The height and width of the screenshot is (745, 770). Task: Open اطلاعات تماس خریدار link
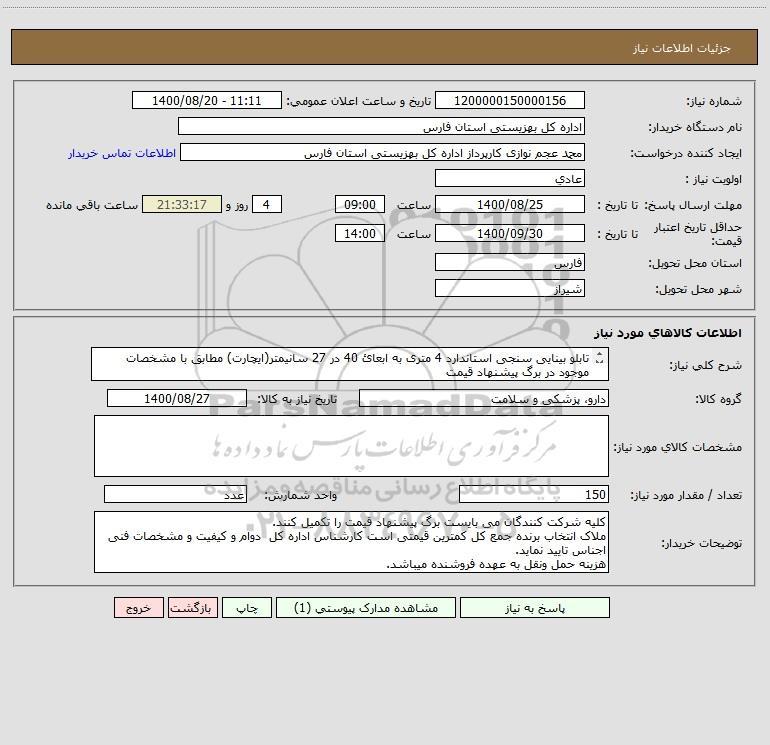122,153
